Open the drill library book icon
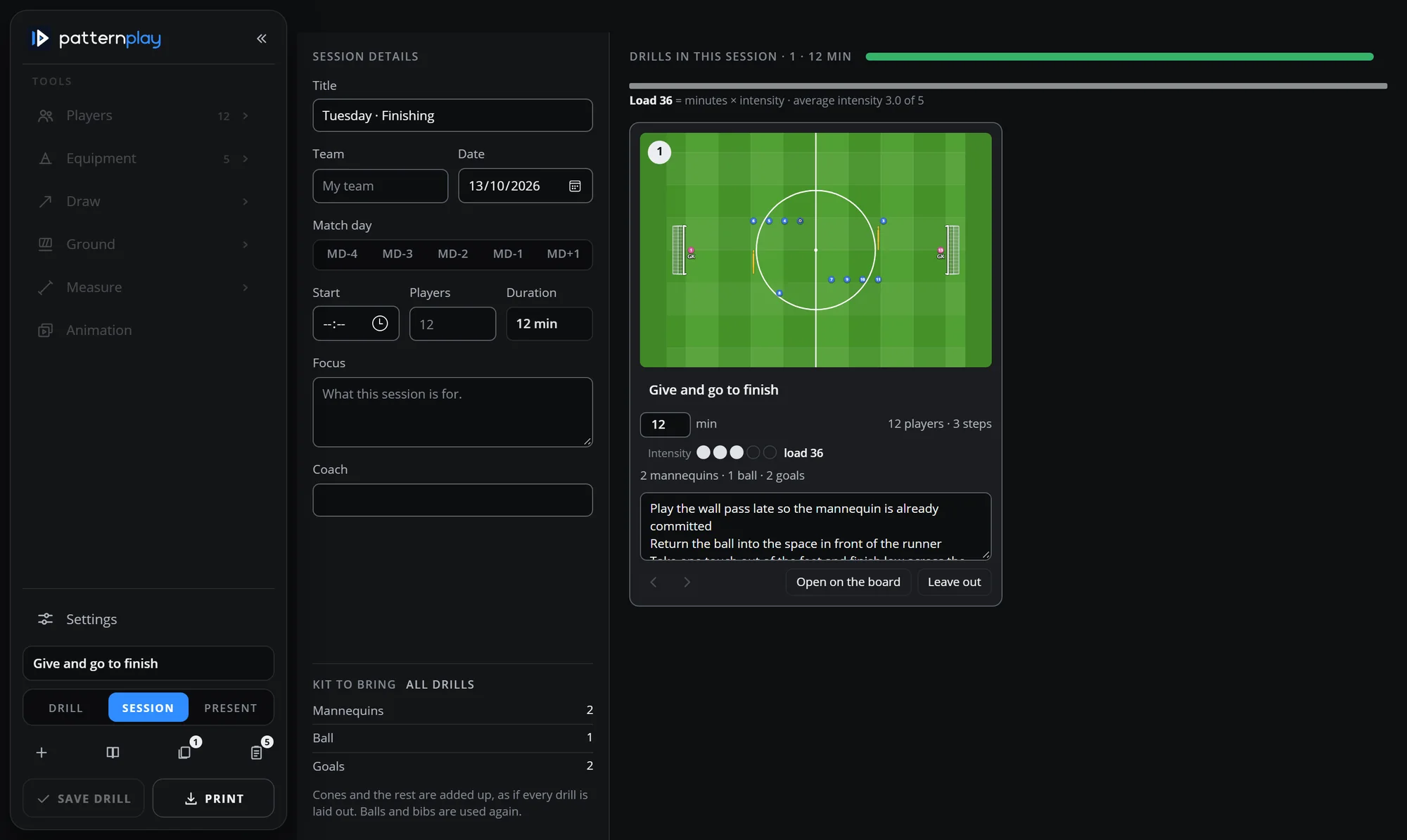 (113, 753)
